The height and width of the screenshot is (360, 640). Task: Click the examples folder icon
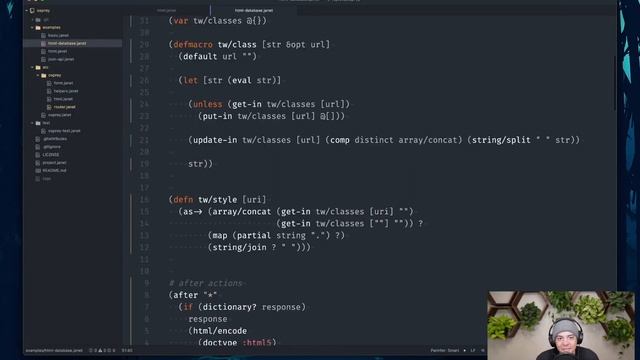click(38, 28)
